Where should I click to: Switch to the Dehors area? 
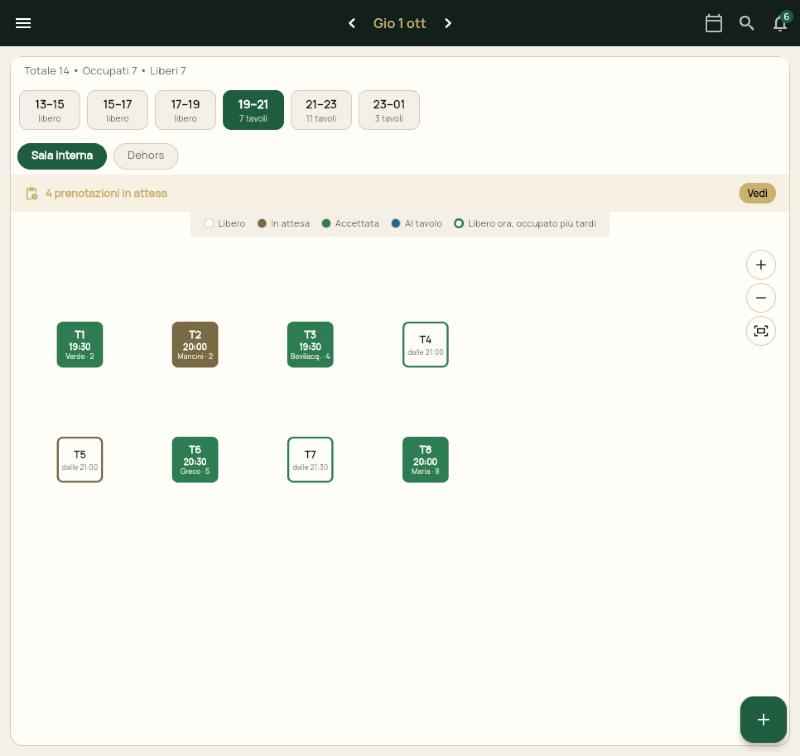[146, 156]
